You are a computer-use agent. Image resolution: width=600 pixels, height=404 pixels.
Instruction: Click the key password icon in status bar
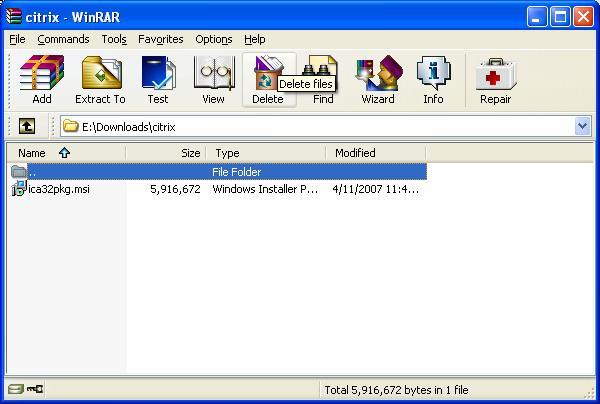35,389
